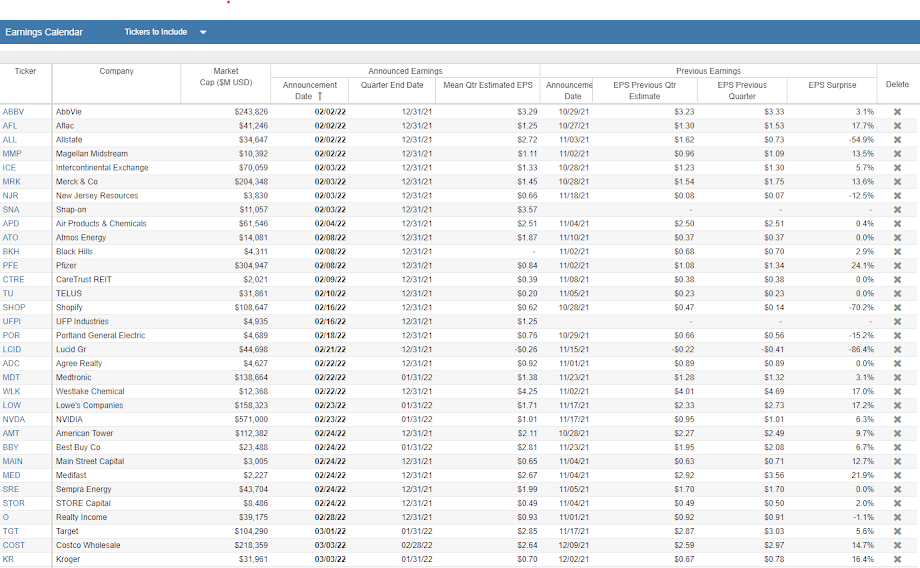This screenshot has width=920, height=568.
Task: Sort by EPS Previous Qtr Estimate header
Action: (644, 90)
